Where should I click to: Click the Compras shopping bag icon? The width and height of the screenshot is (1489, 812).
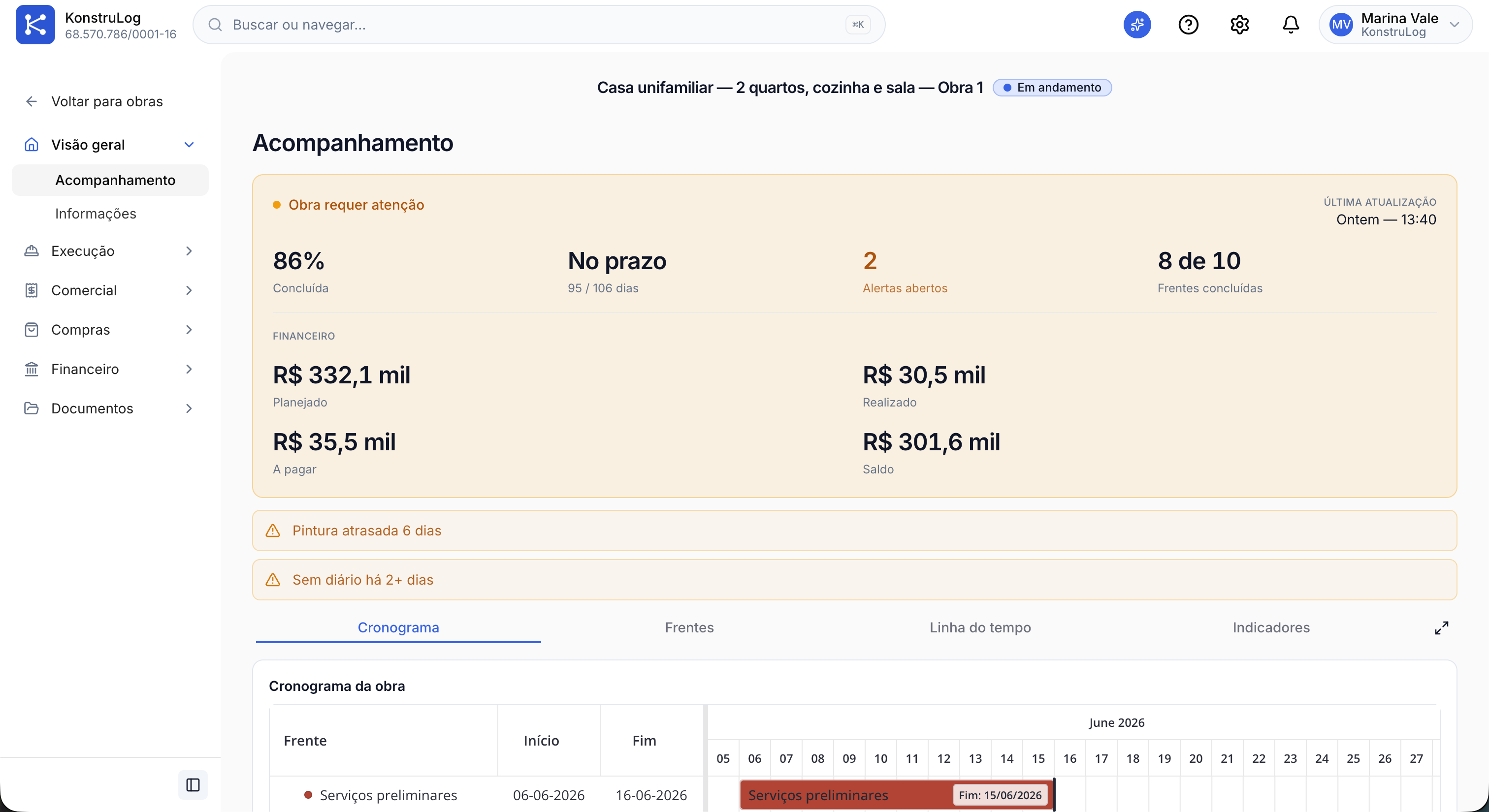(x=31, y=330)
